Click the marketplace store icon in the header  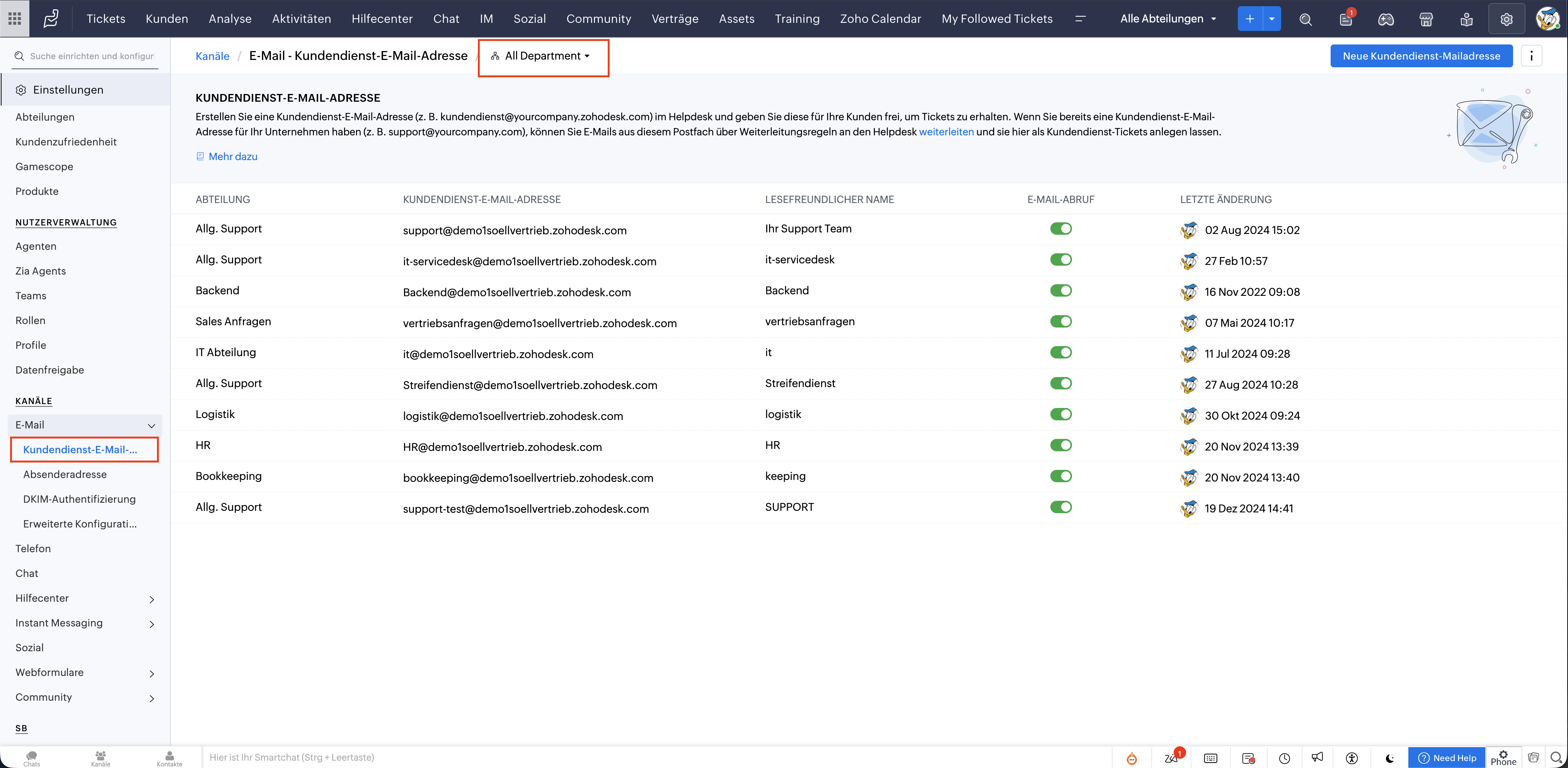[1426, 19]
